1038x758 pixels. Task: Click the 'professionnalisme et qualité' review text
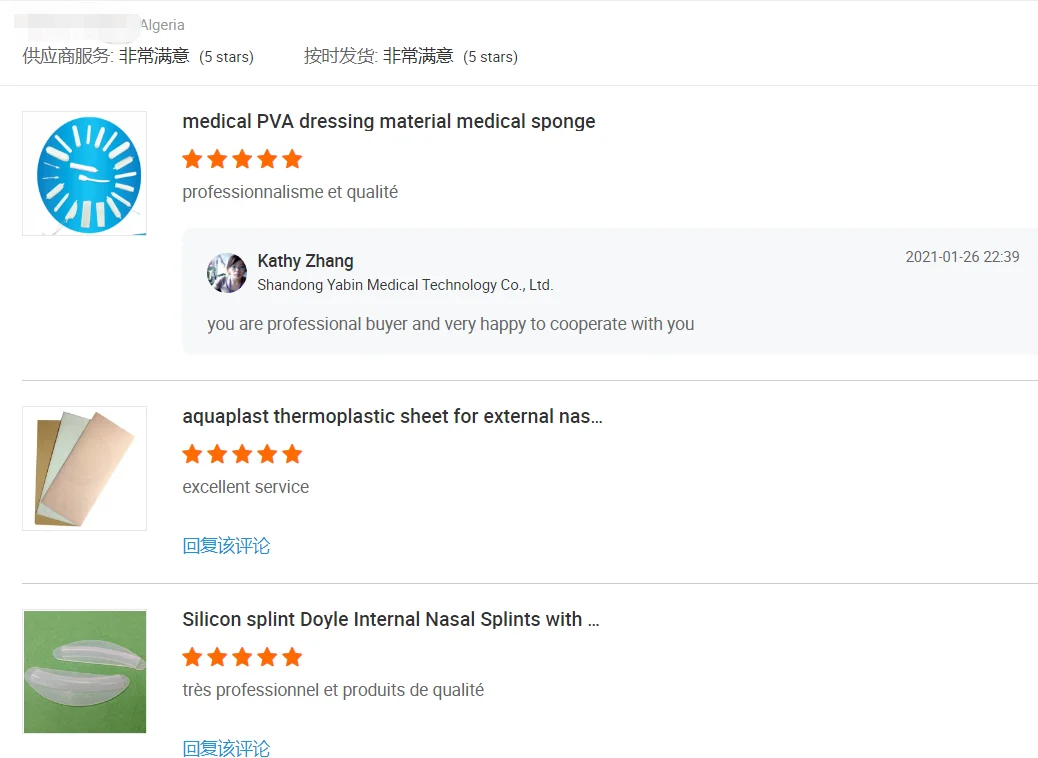coord(290,192)
